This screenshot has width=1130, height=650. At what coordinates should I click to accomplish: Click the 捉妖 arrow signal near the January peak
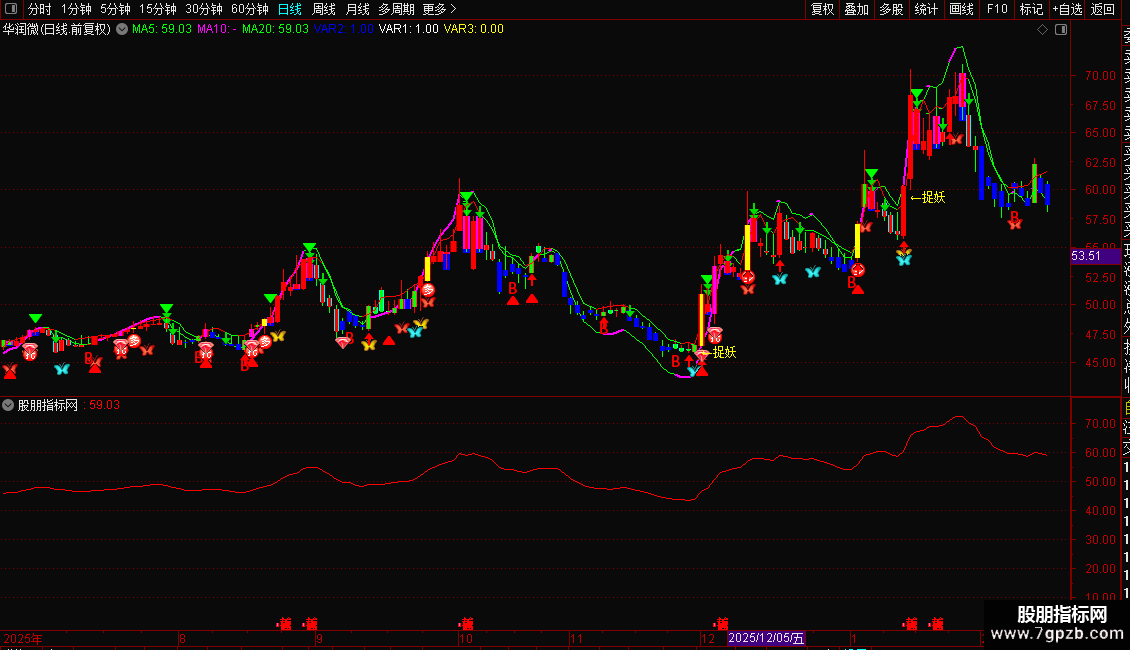click(927, 197)
